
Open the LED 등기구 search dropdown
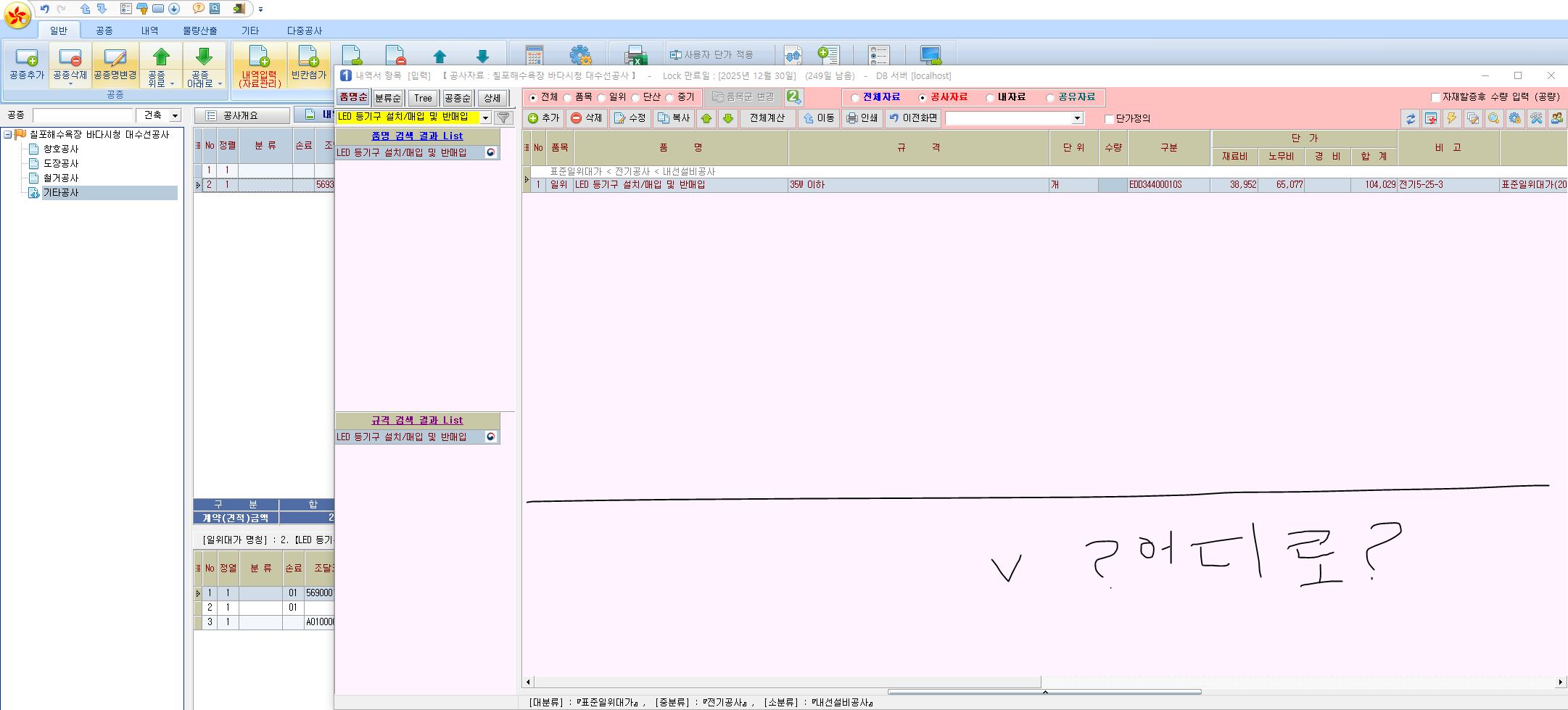(x=485, y=117)
